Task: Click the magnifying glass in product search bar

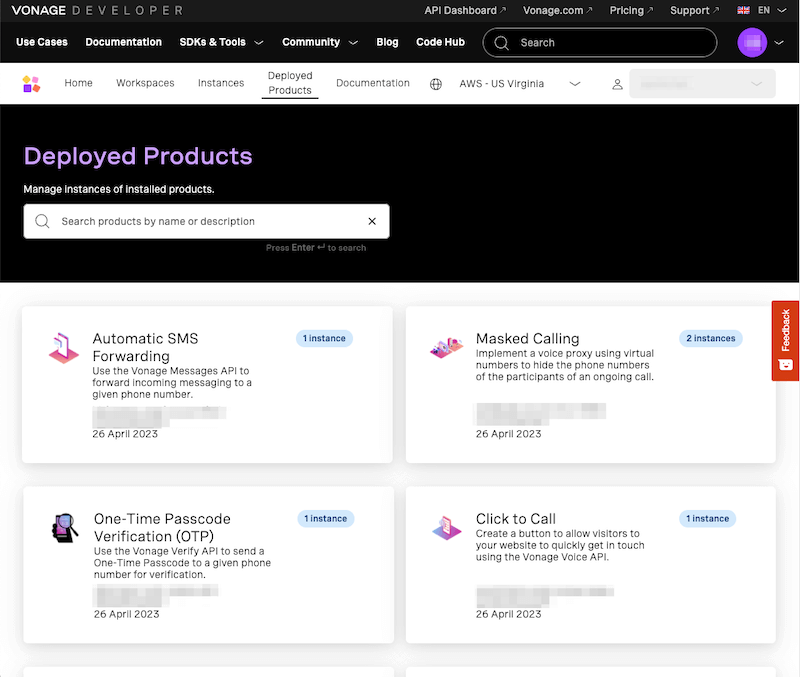Action: pyautogui.click(x=42, y=221)
